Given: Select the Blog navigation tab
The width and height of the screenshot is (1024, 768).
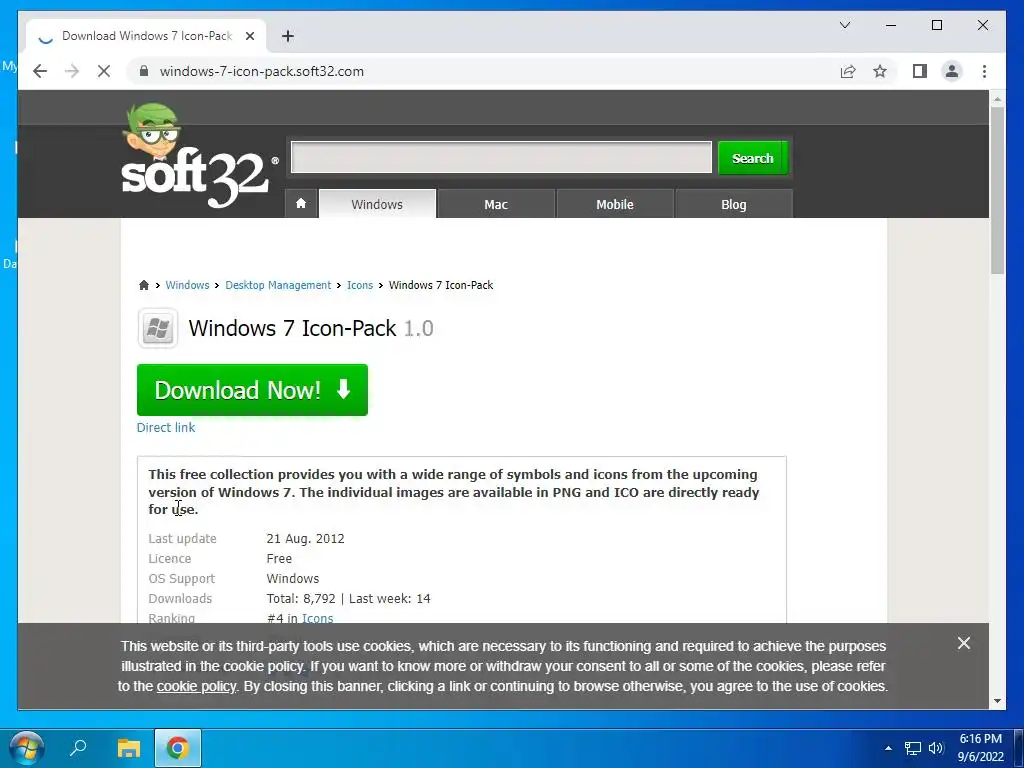Looking at the screenshot, I should (x=733, y=204).
